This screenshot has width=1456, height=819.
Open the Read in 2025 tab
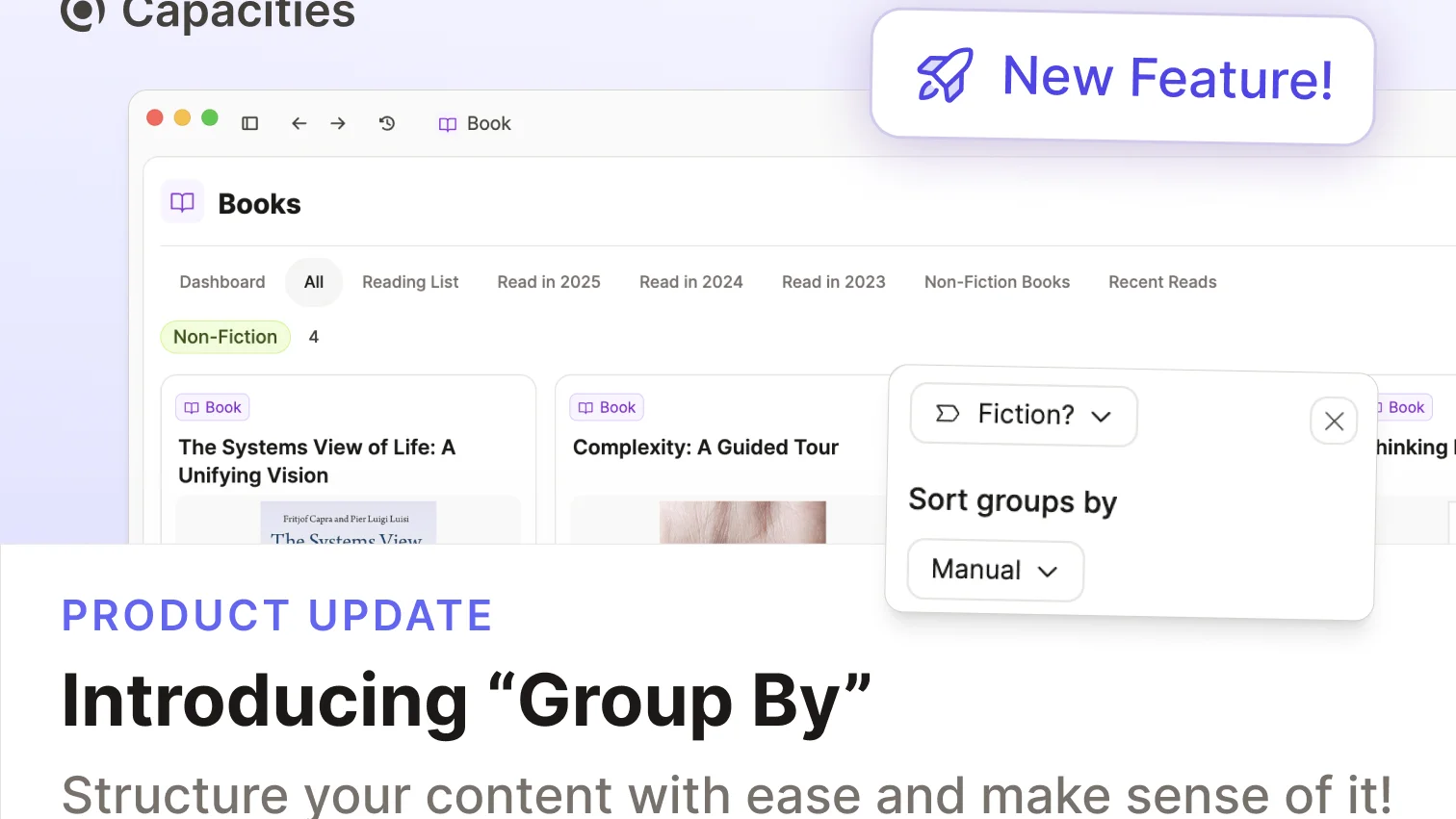tap(549, 282)
